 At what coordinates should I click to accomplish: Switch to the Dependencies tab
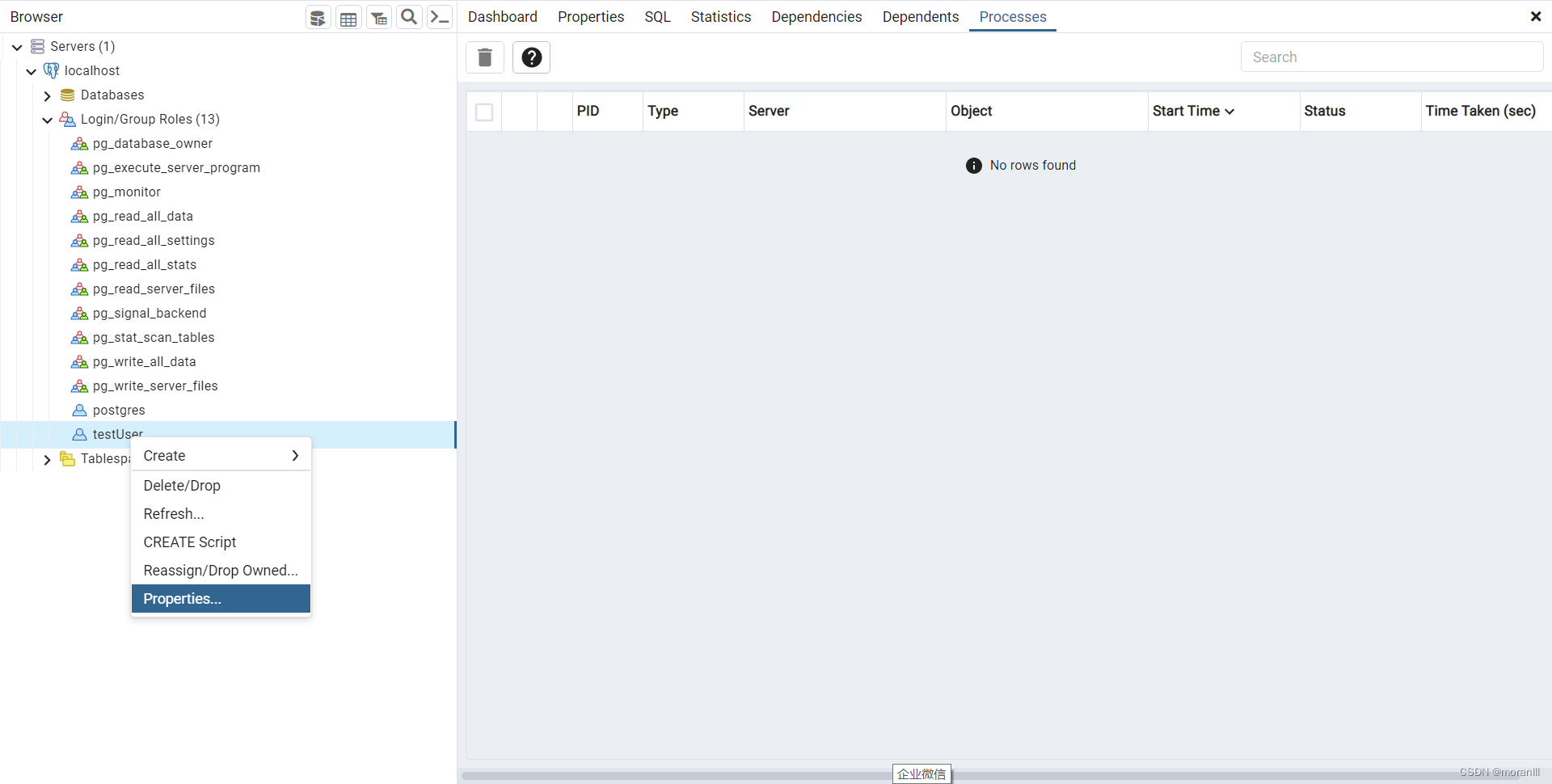coord(816,17)
